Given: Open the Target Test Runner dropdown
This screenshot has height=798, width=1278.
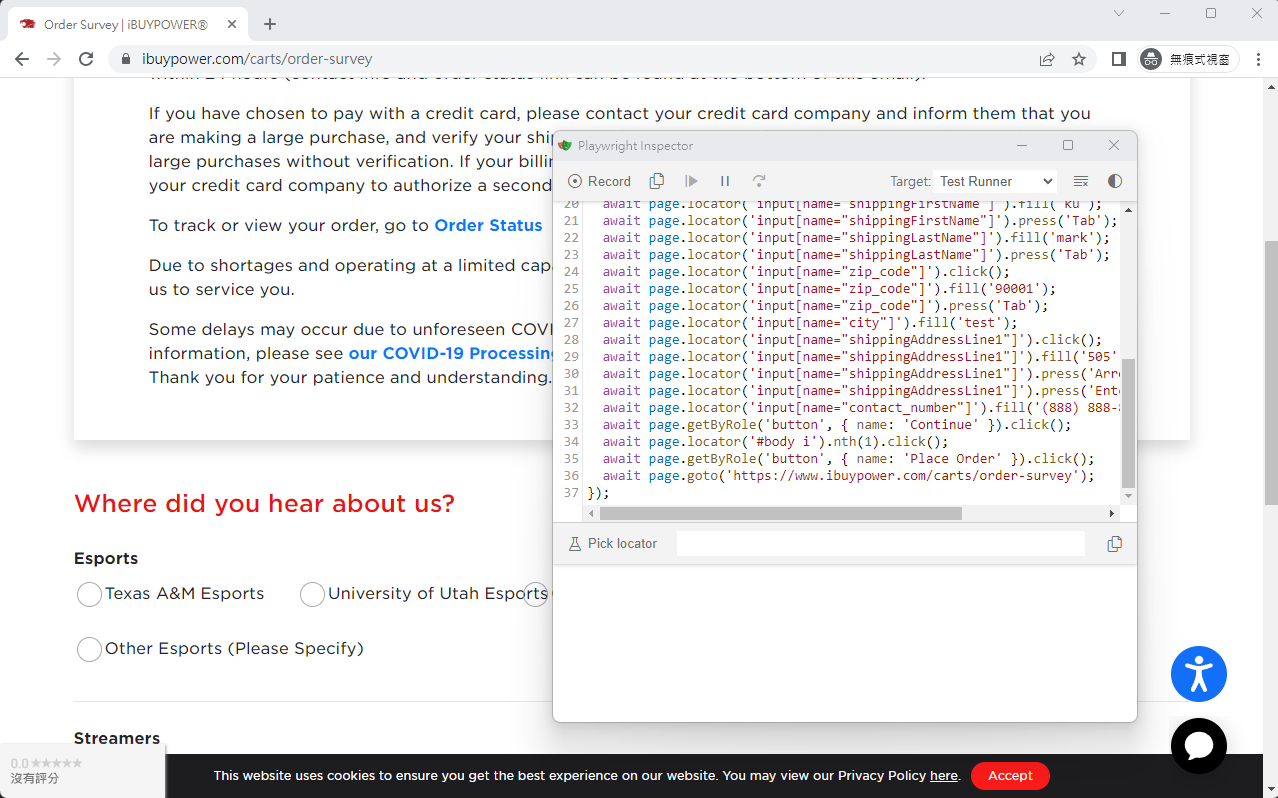Looking at the screenshot, I should (996, 181).
